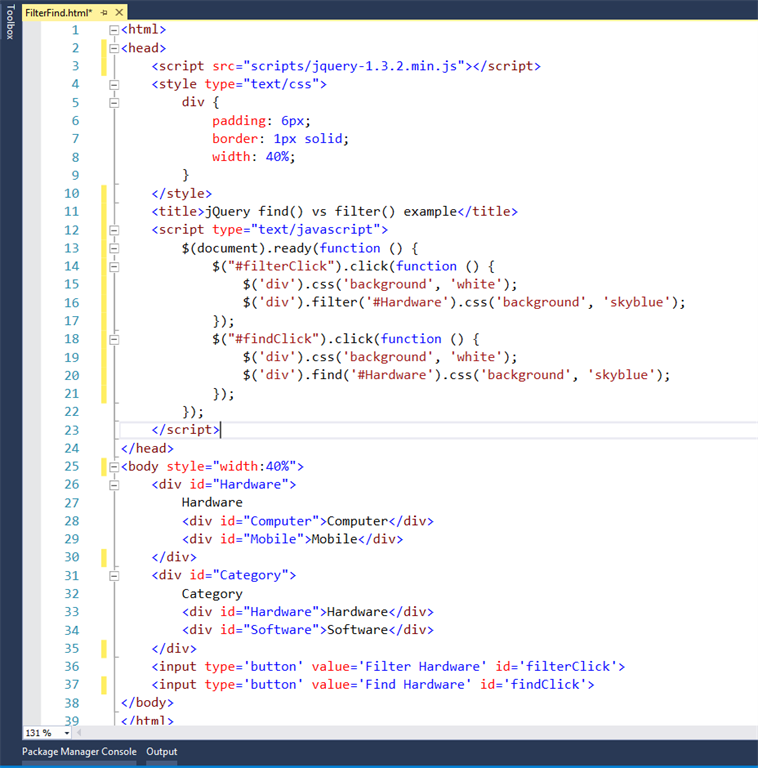Collapse the Hardware div on line 26
This screenshot has height=768, width=758.
coord(114,485)
